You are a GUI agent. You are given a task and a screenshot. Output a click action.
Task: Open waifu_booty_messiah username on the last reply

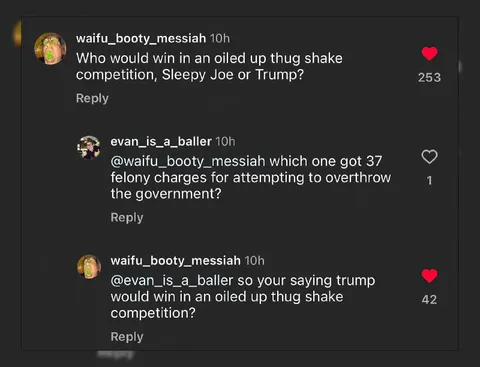(x=176, y=261)
